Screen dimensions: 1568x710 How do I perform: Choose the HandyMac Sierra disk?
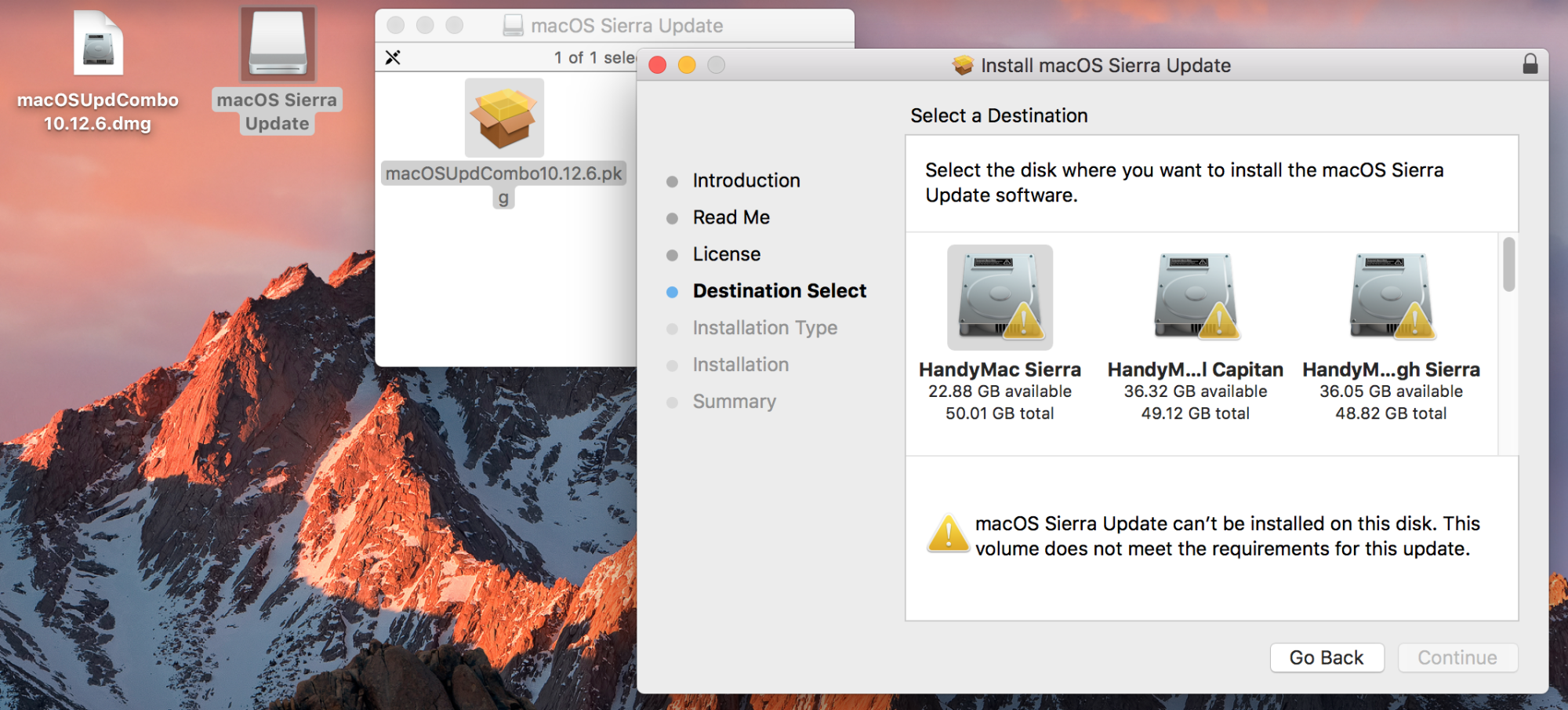(1000, 297)
